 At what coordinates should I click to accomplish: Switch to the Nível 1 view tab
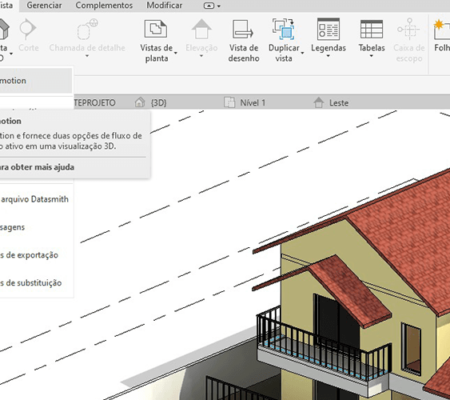click(245, 103)
